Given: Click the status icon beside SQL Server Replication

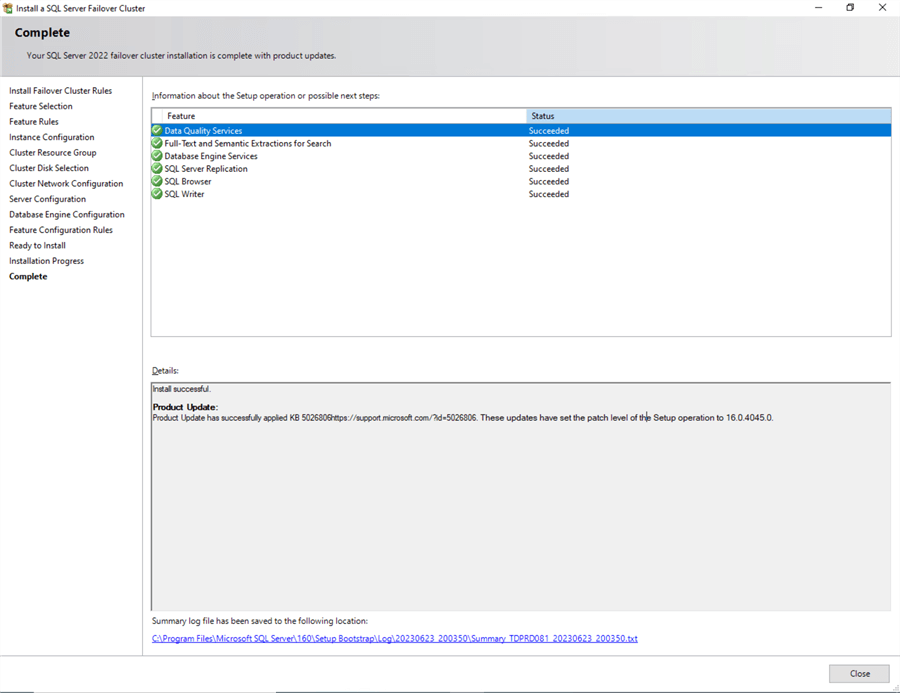Looking at the screenshot, I should tap(157, 169).
